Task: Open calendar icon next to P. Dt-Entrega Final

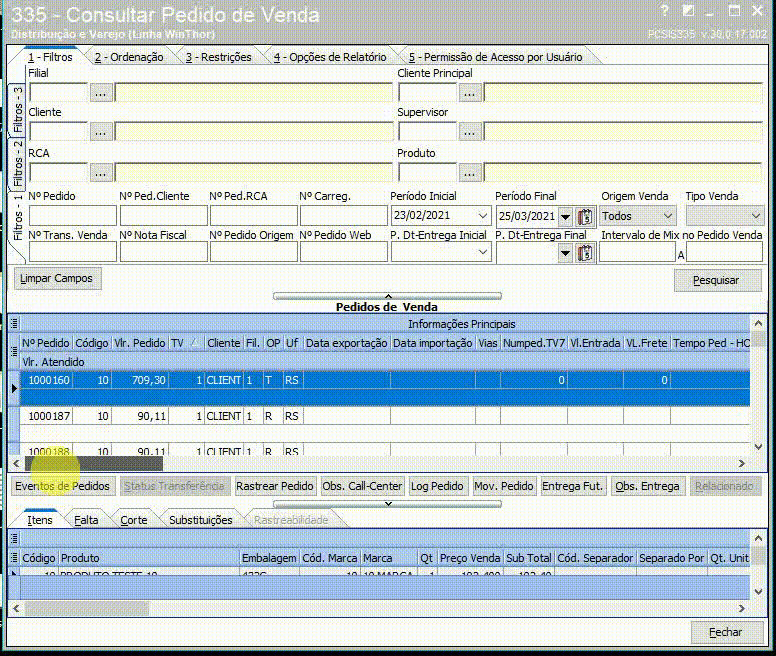Action: (x=585, y=253)
